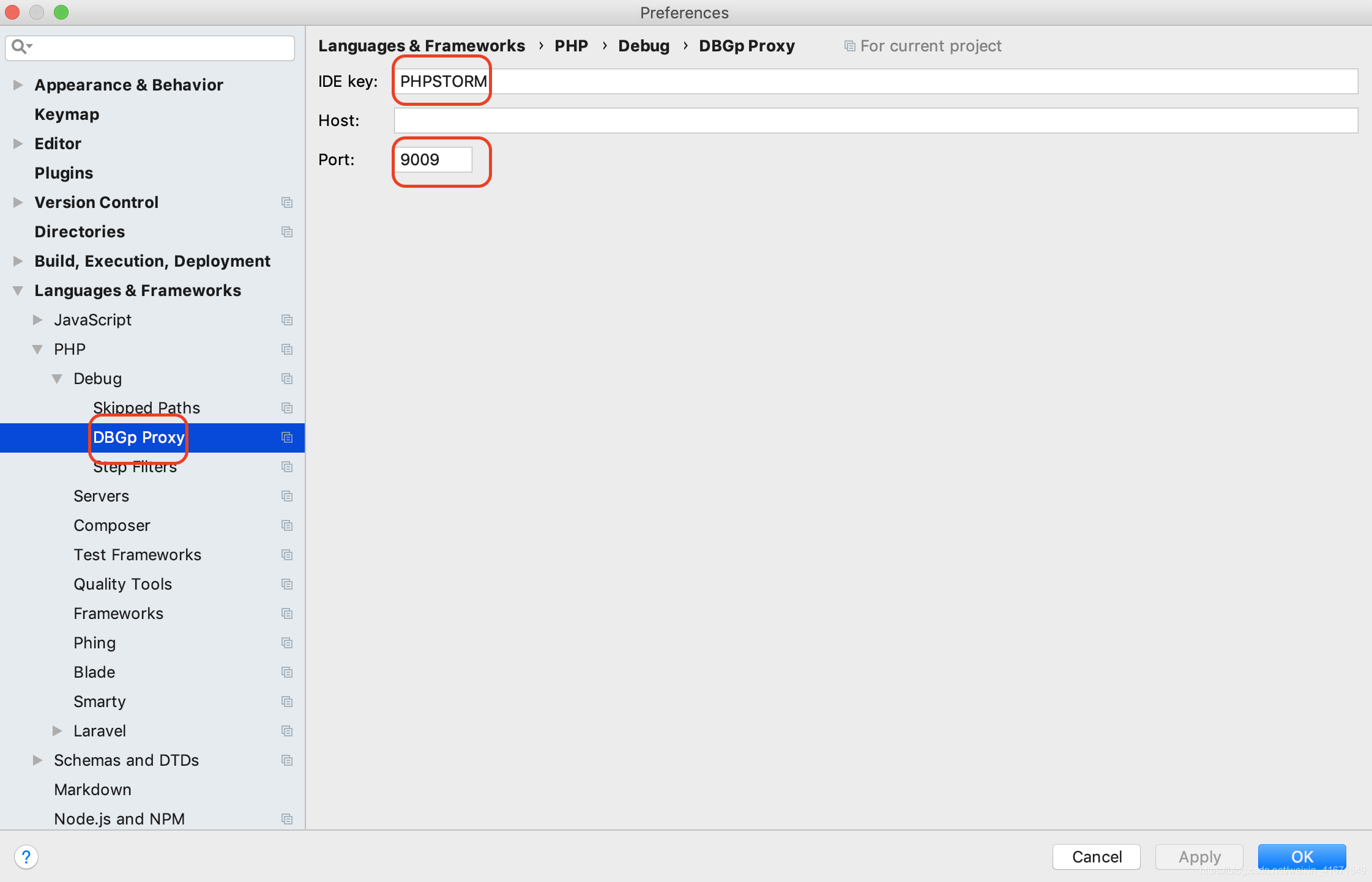Screen dimensions: 1372x882
Task: Click project-level icon beside Phing
Action: (287, 643)
